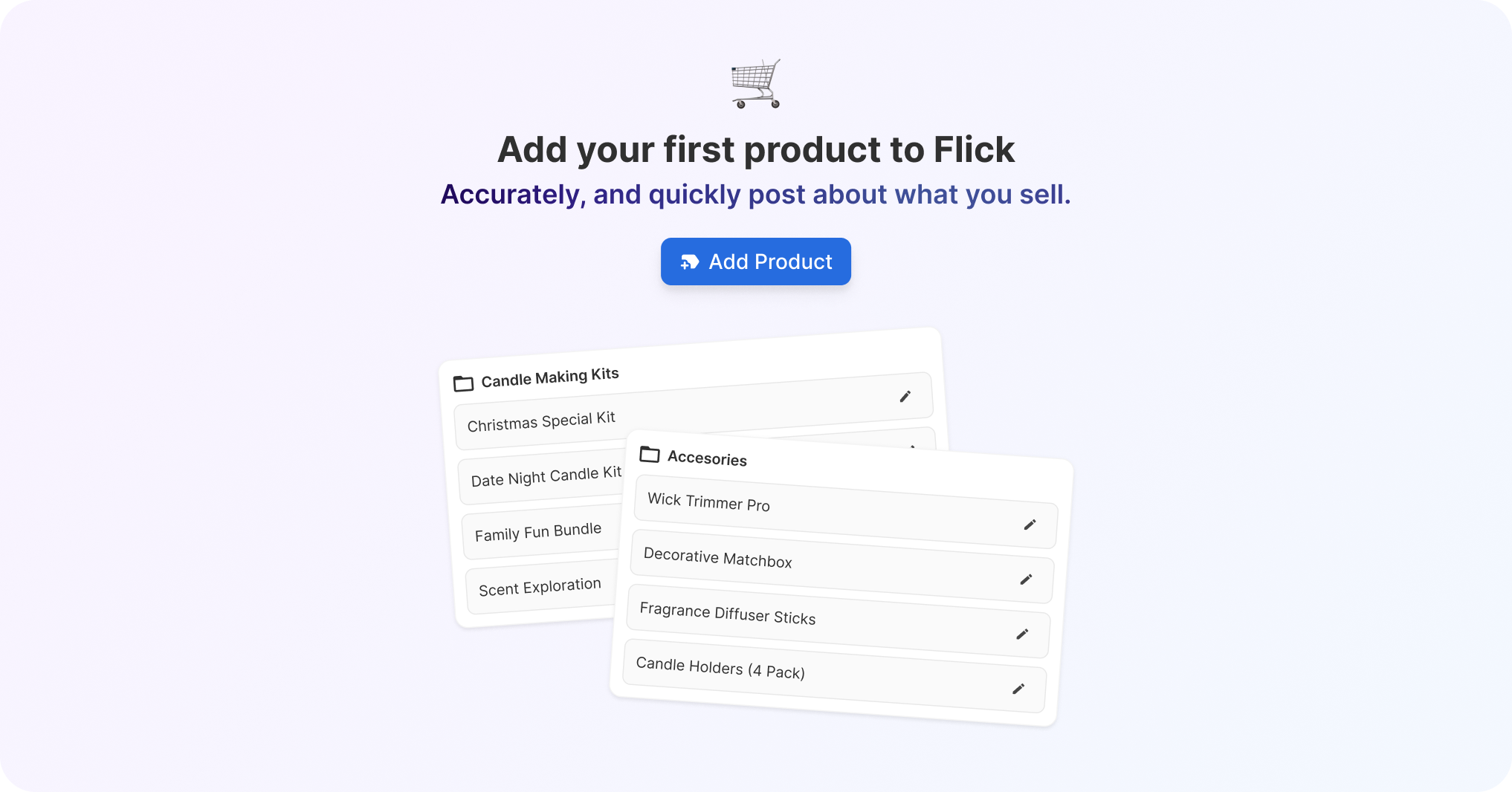The height and width of the screenshot is (792, 1512).
Task: Select the Fragrance Diffuser Sticks row
Action: click(x=818, y=621)
